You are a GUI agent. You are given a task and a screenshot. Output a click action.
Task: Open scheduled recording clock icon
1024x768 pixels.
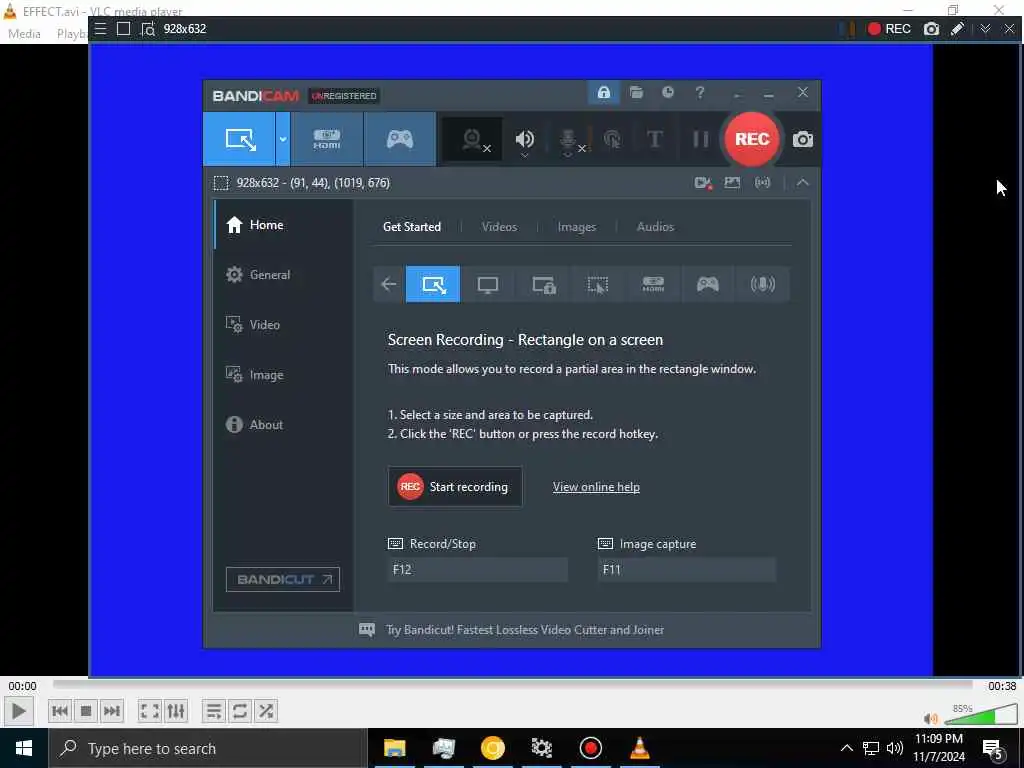[667, 92]
